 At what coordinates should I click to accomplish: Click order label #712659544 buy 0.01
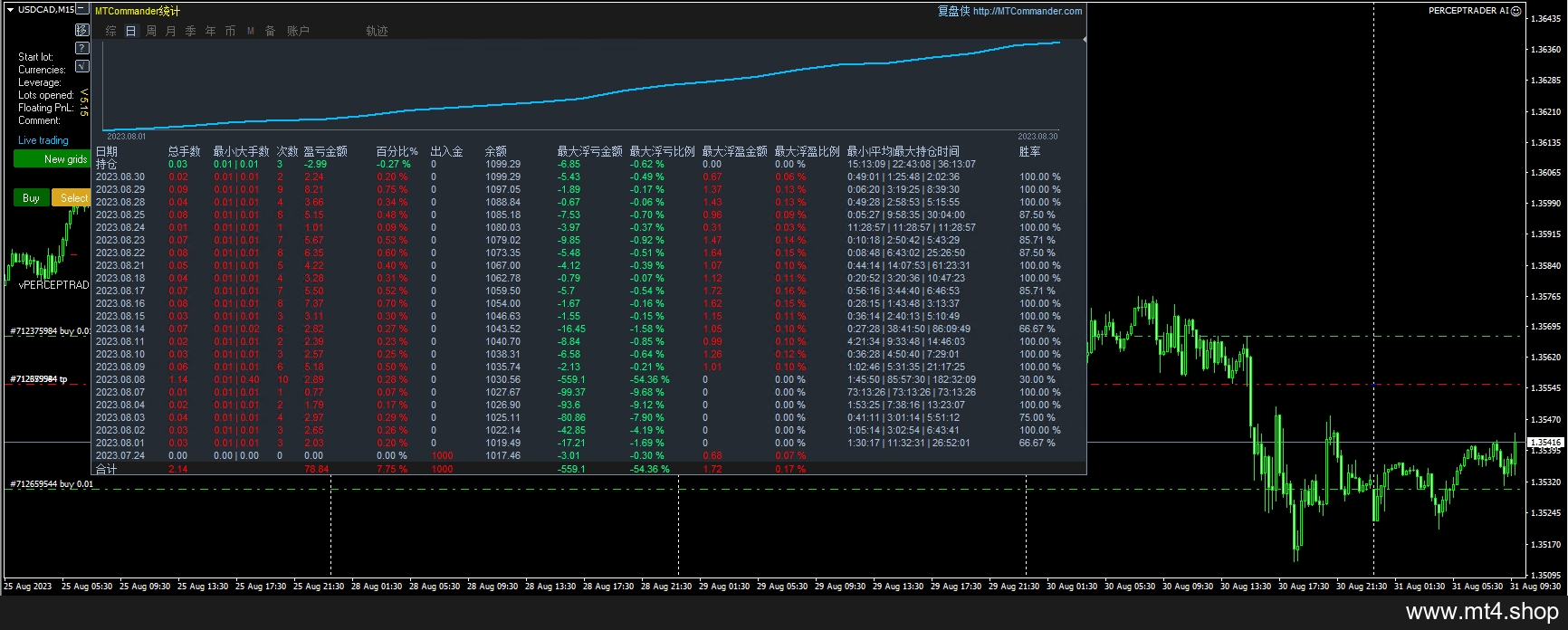point(52,484)
